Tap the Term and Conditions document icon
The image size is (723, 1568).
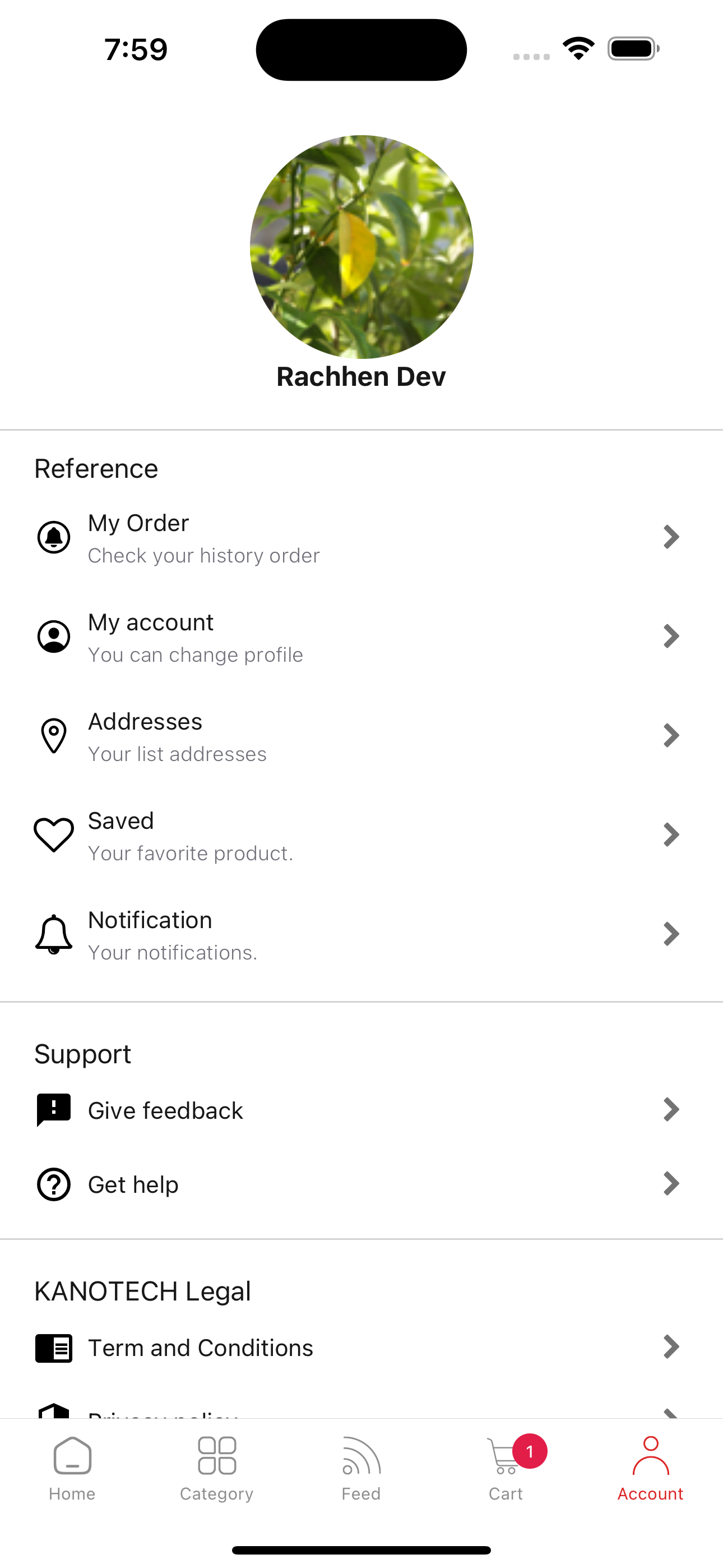54,1348
